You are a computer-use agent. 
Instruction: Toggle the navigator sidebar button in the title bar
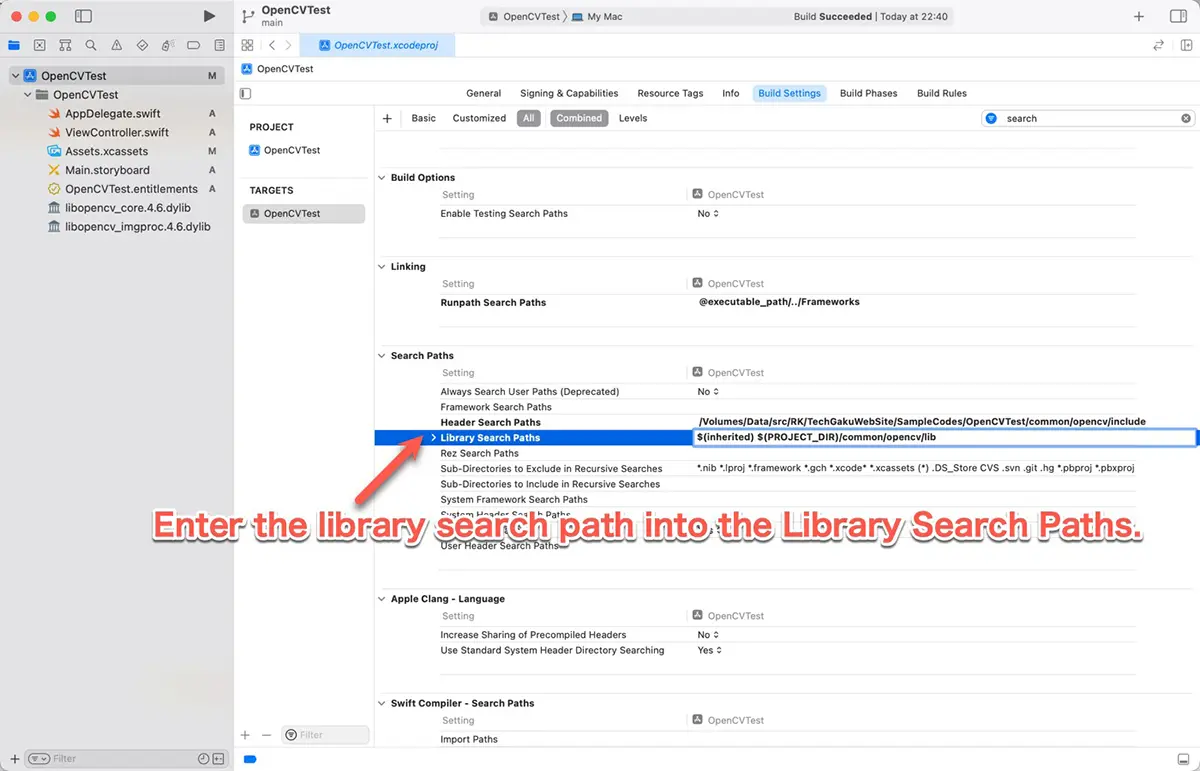tap(83, 16)
